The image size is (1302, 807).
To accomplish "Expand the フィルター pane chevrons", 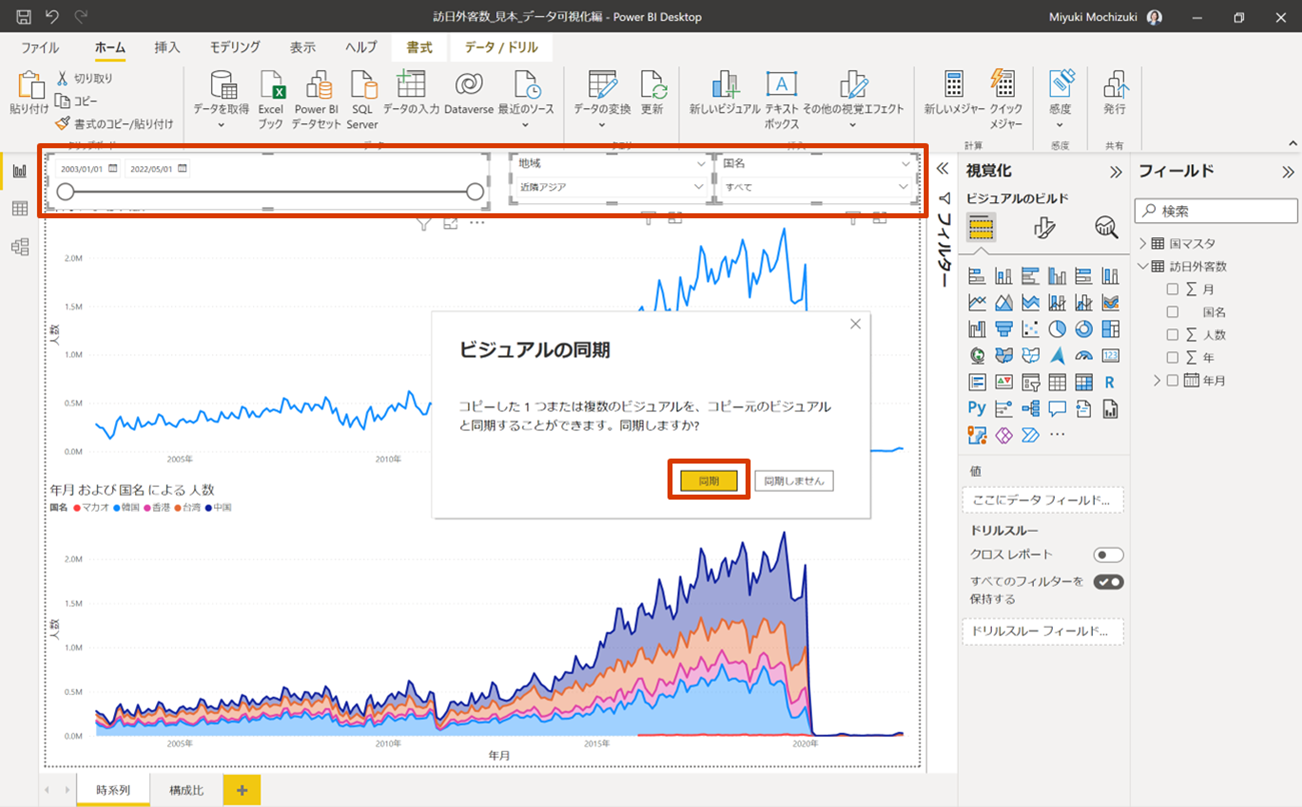I will (942, 169).
